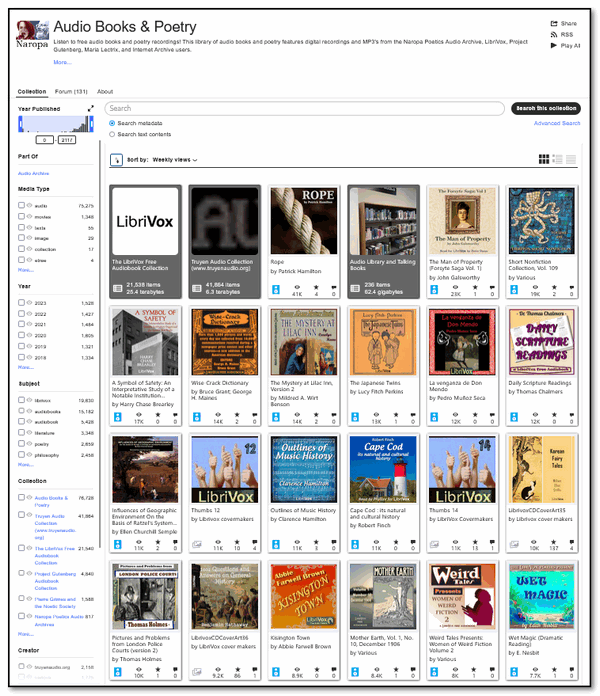Open the Weird Tales cover thumbnail
600x696 pixels.
[462, 596]
